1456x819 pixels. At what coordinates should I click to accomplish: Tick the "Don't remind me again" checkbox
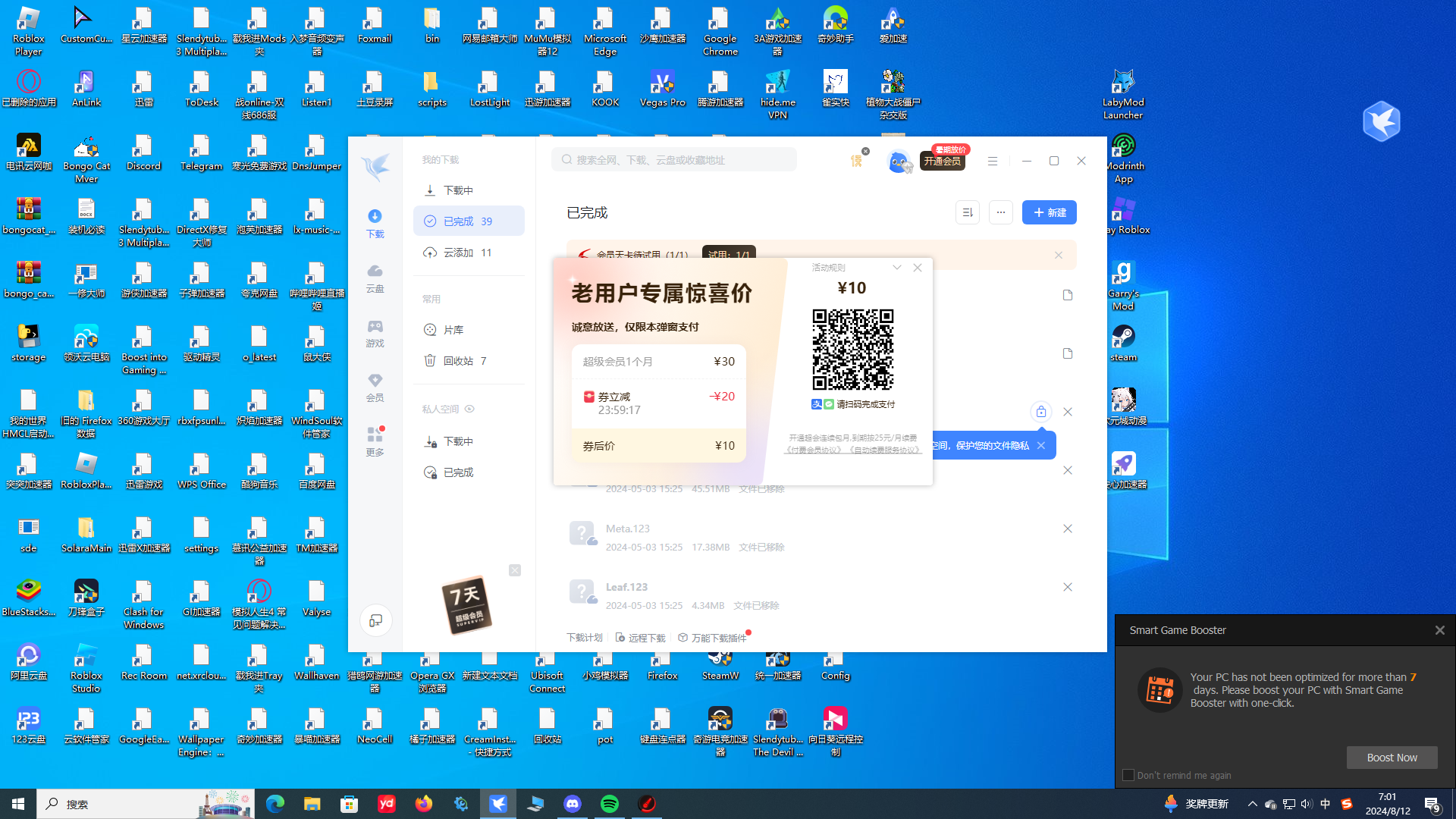(1128, 775)
